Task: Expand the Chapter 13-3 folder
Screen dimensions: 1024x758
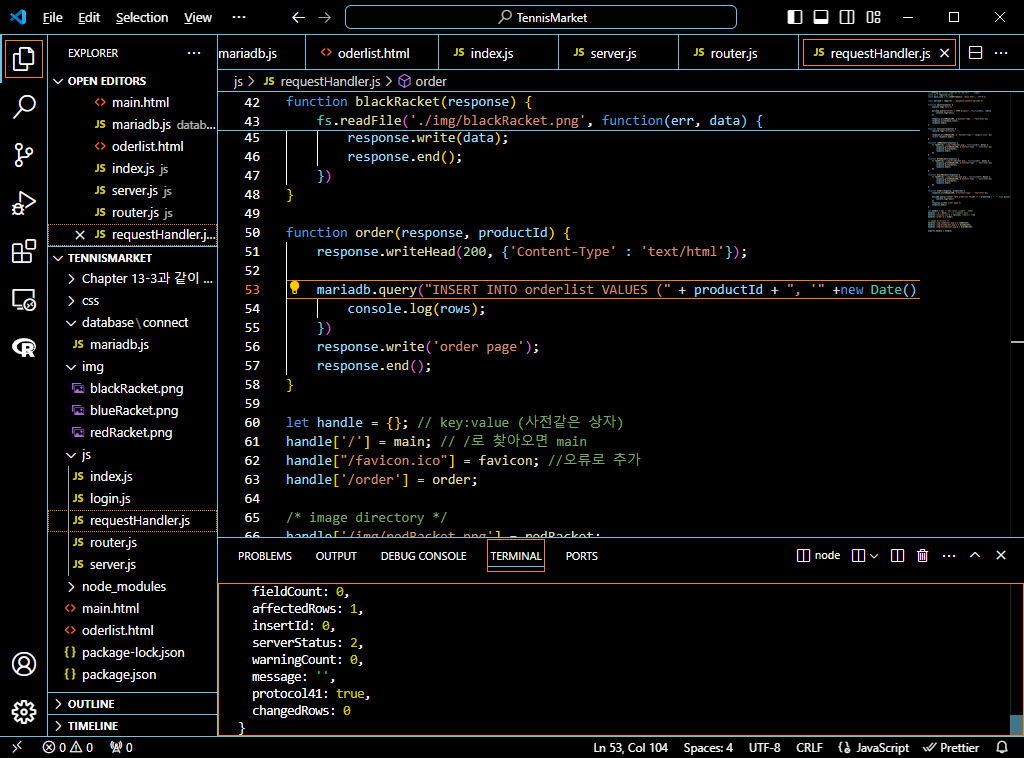Action: tap(133, 279)
